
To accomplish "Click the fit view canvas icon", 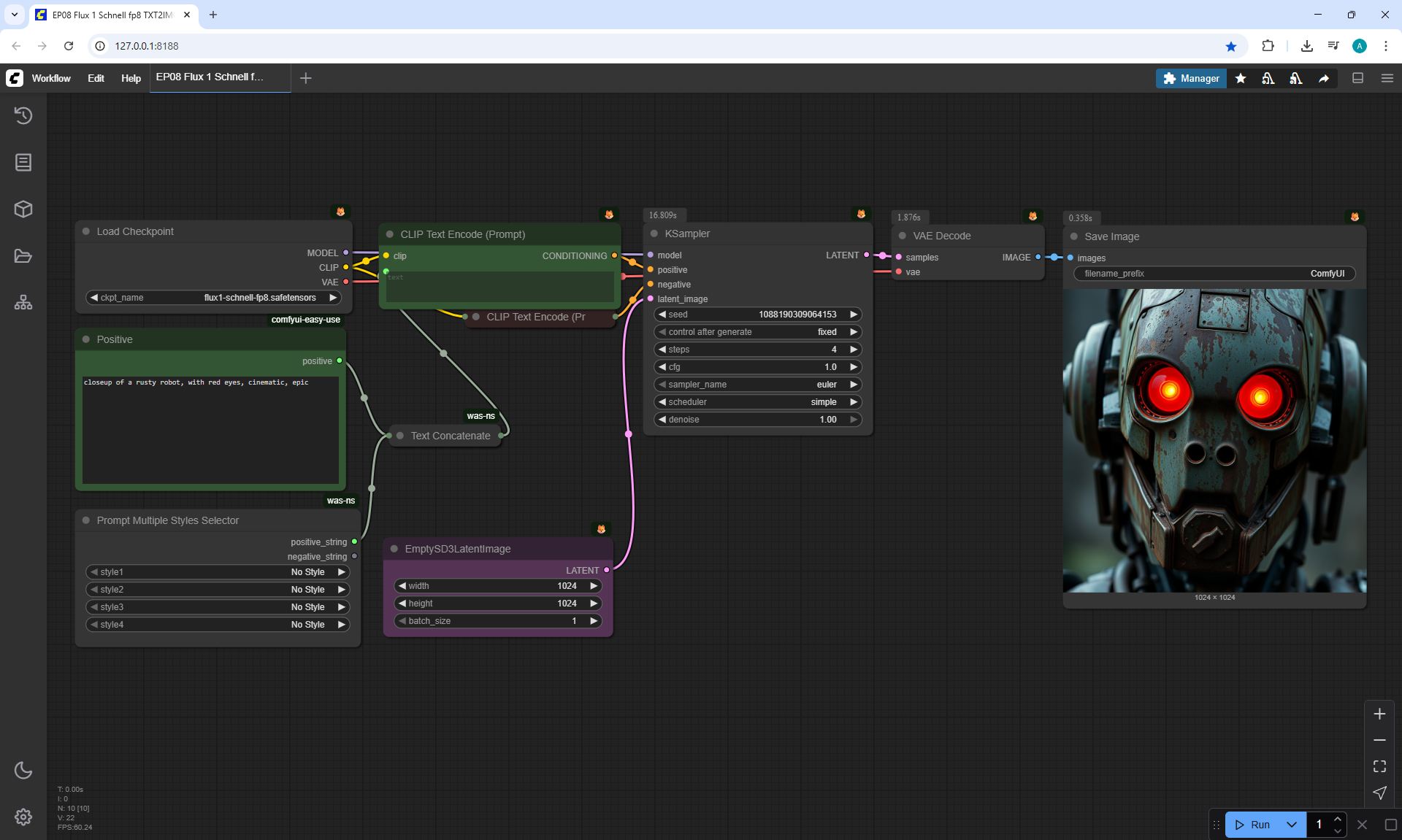I will [x=1379, y=766].
